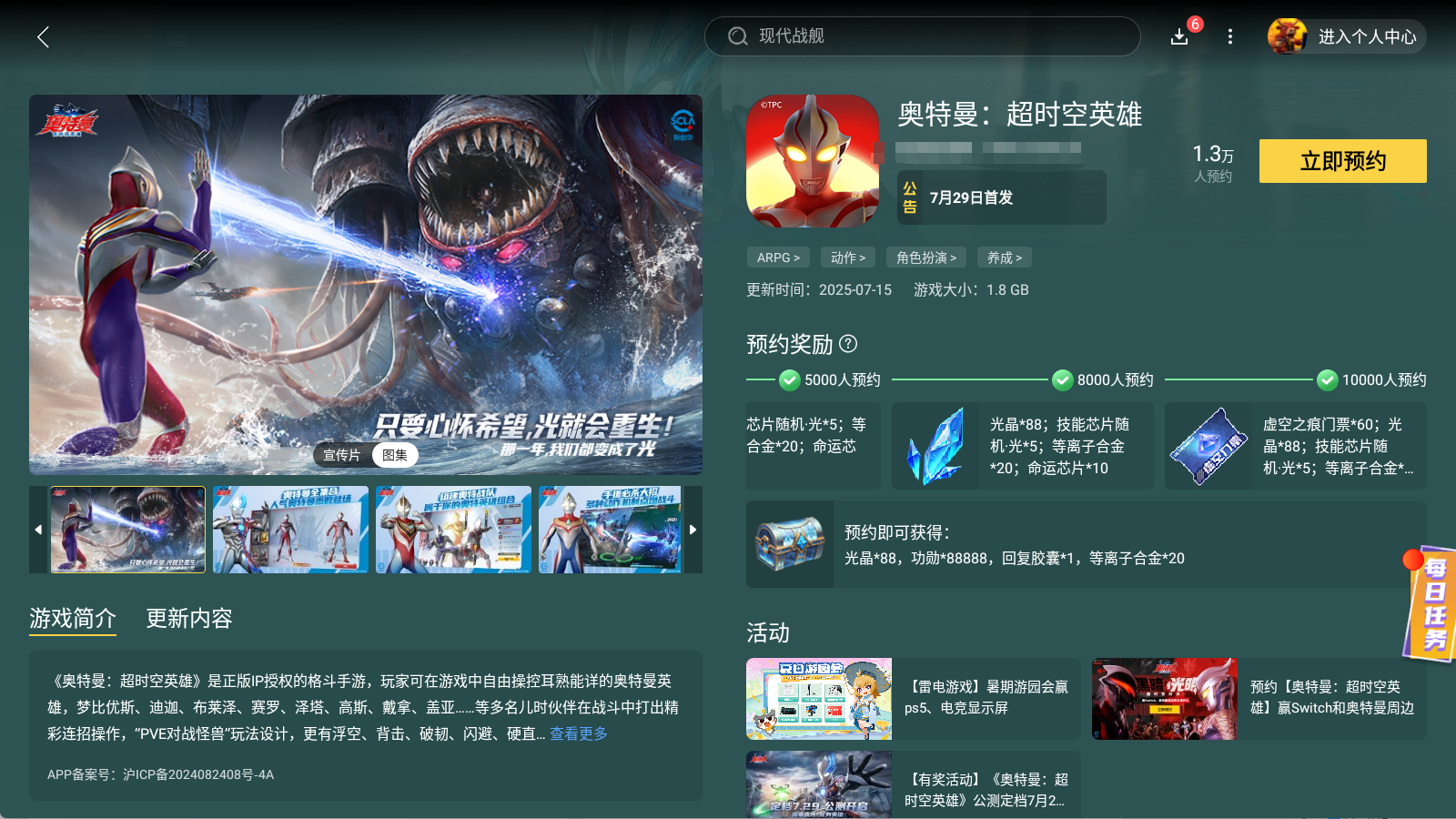
Task: Click the 游戏大小：1.8 GB text
Action: (971, 289)
